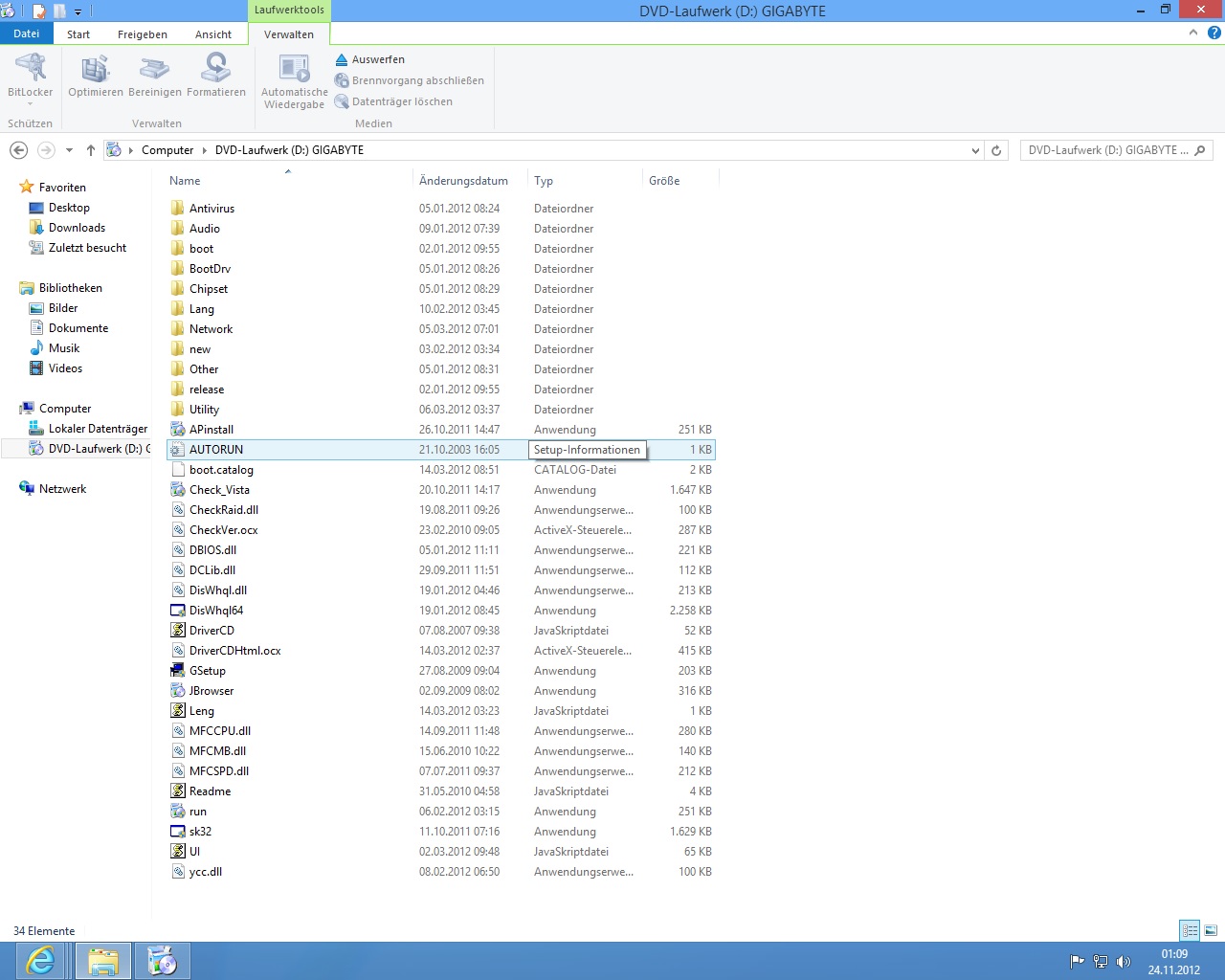The image size is (1225, 980).
Task: Click Datenträger löschen
Action: click(393, 101)
